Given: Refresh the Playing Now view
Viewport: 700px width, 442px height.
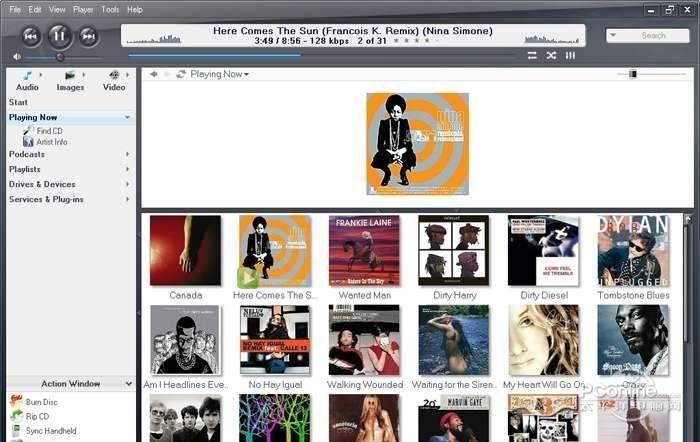Looking at the screenshot, I should point(181,74).
